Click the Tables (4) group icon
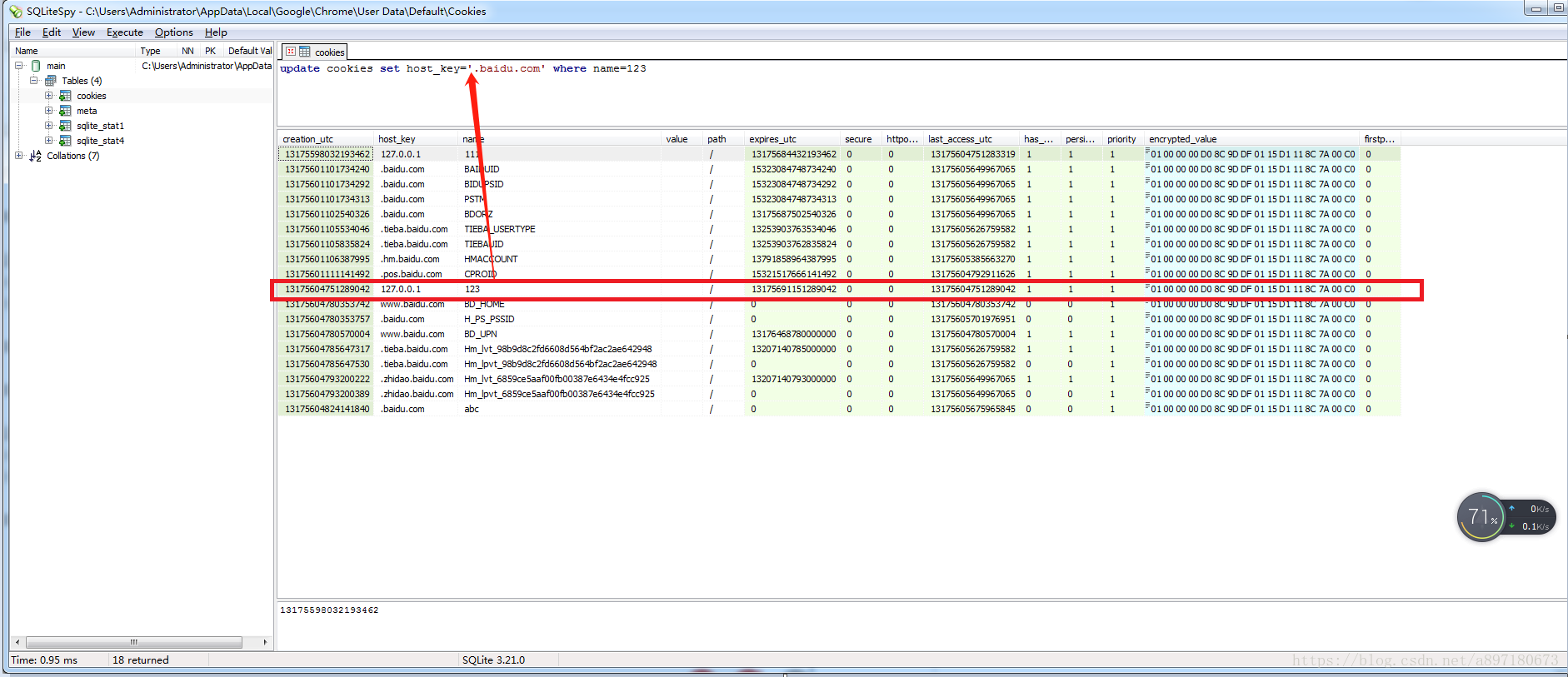Screen dimensions: 1568x677 pyautogui.click(x=51, y=81)
